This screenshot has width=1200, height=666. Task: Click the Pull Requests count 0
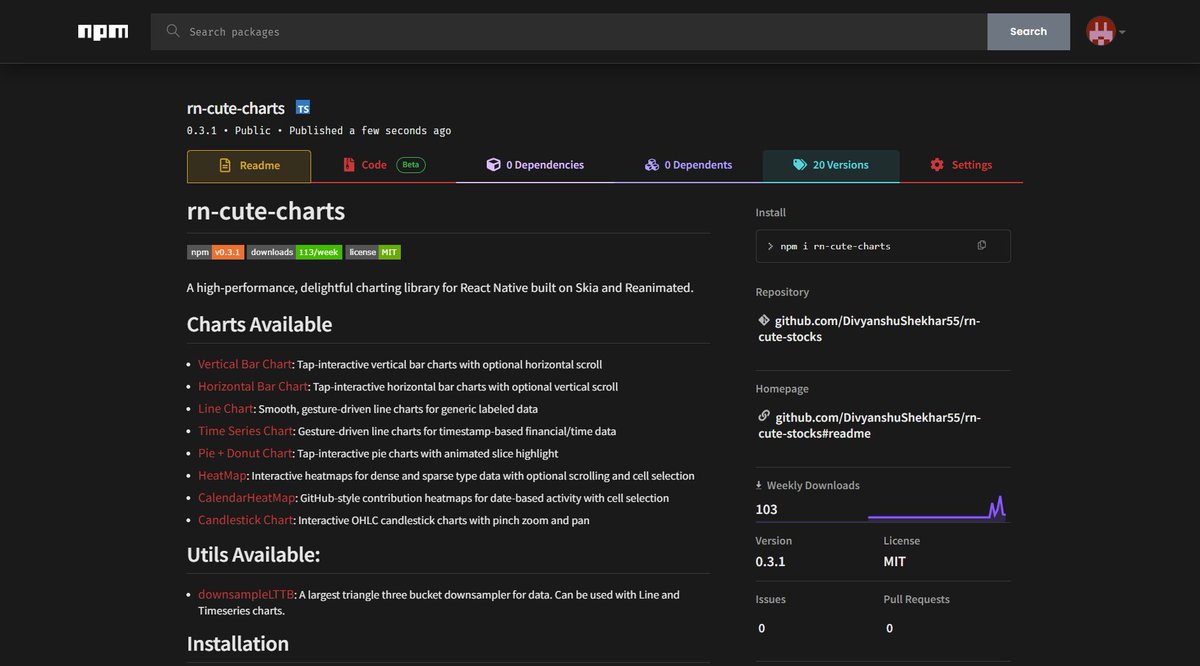pyautogui.click(x=889, y=628)
